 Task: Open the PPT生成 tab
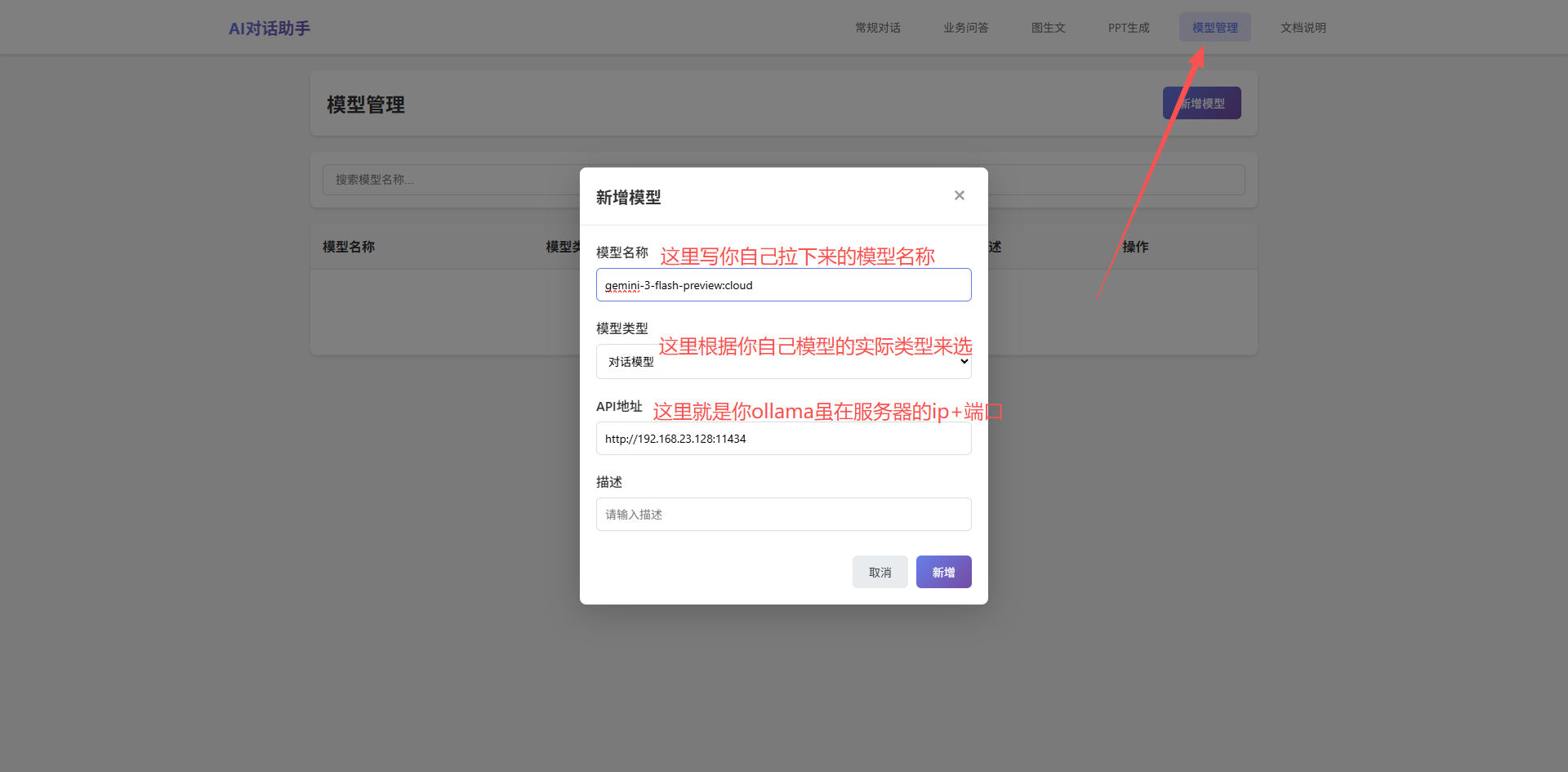pos(1129,28)
